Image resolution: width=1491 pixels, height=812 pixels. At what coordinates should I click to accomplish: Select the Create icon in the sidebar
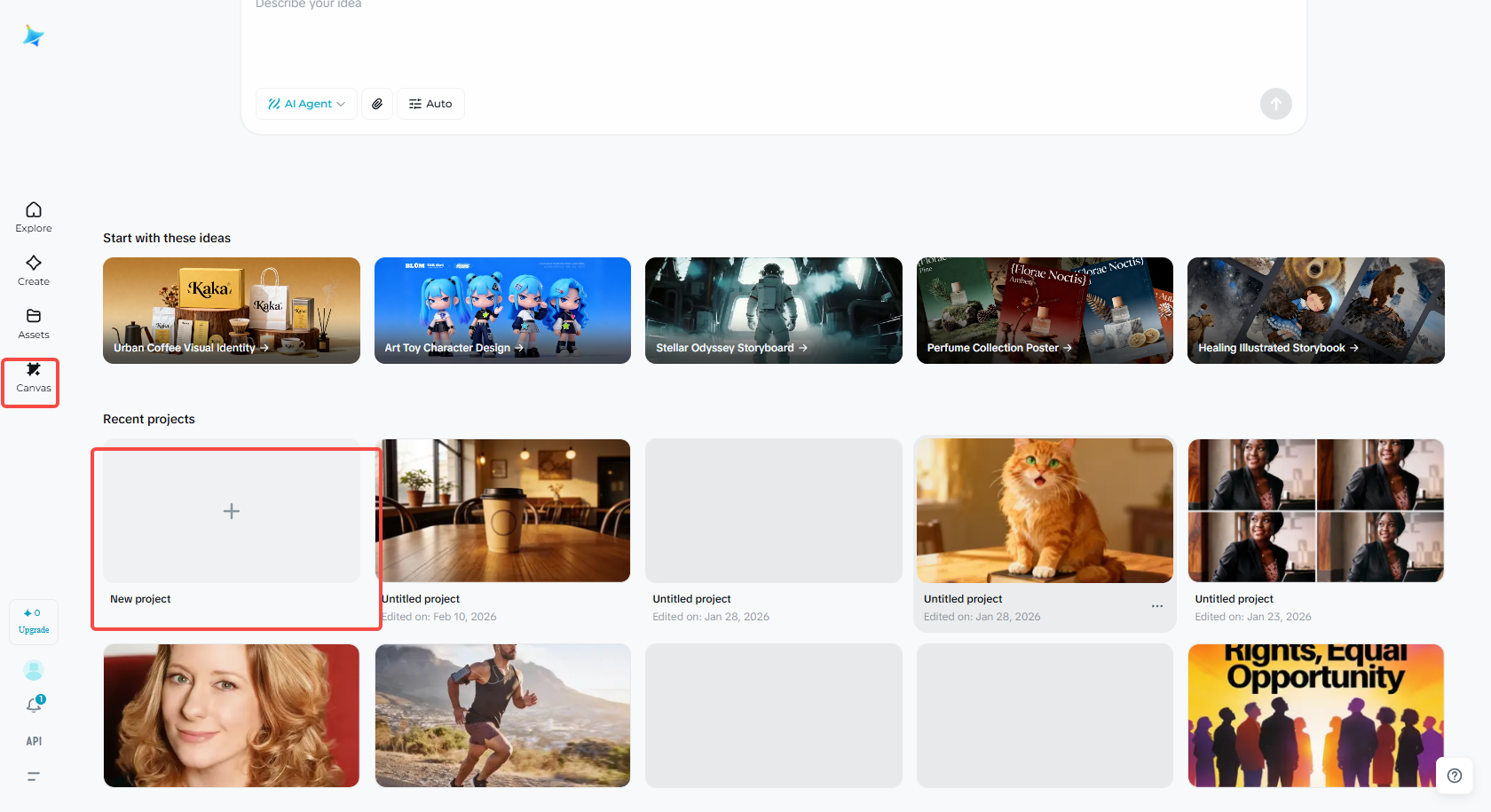pyautogui.click(x=33, y=270)
